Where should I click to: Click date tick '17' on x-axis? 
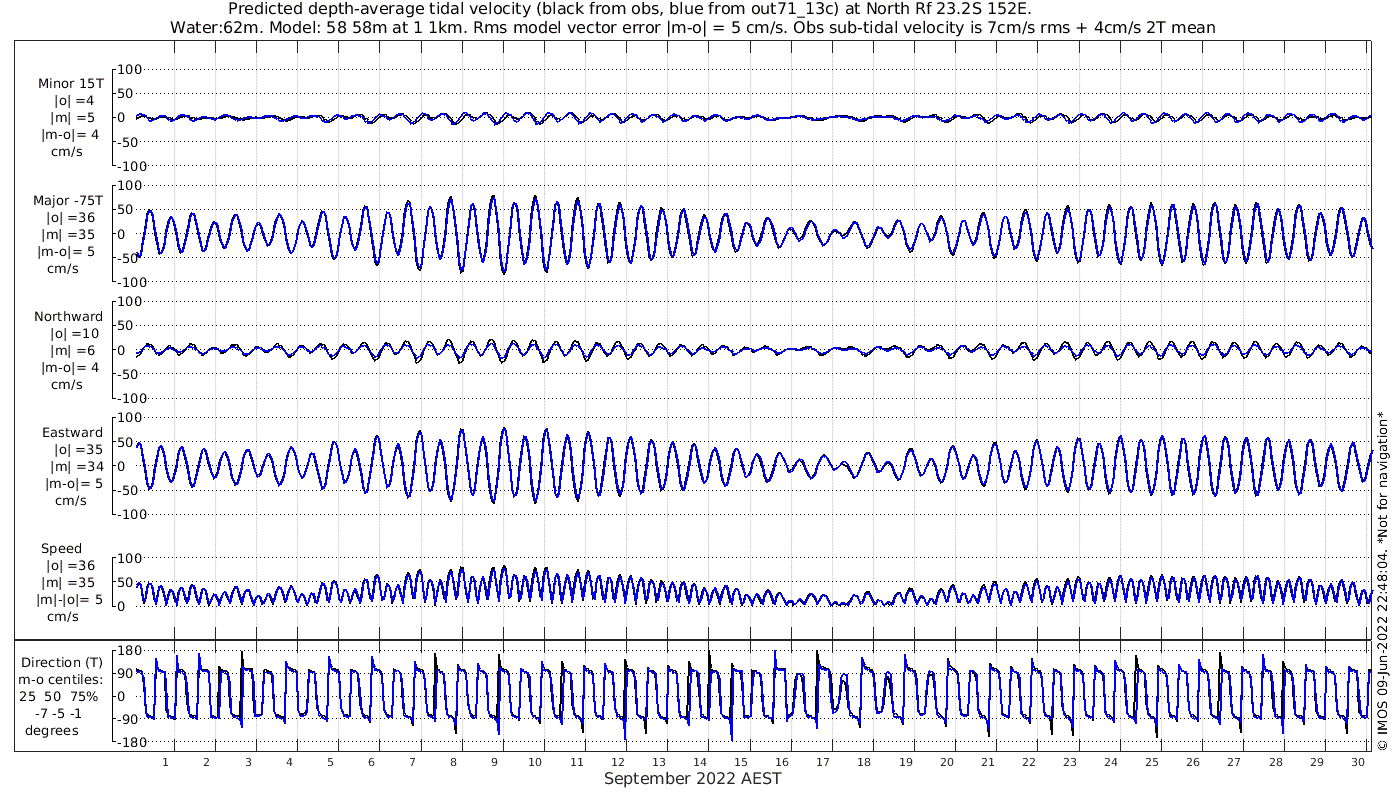823,762
